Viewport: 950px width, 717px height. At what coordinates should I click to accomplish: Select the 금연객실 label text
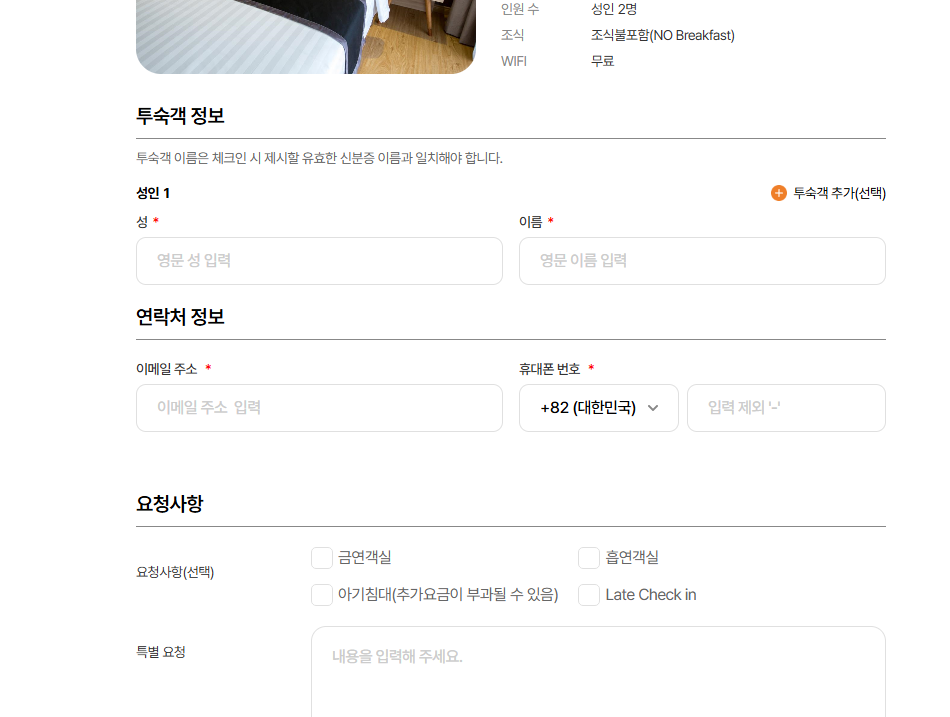tap(365, 558)
